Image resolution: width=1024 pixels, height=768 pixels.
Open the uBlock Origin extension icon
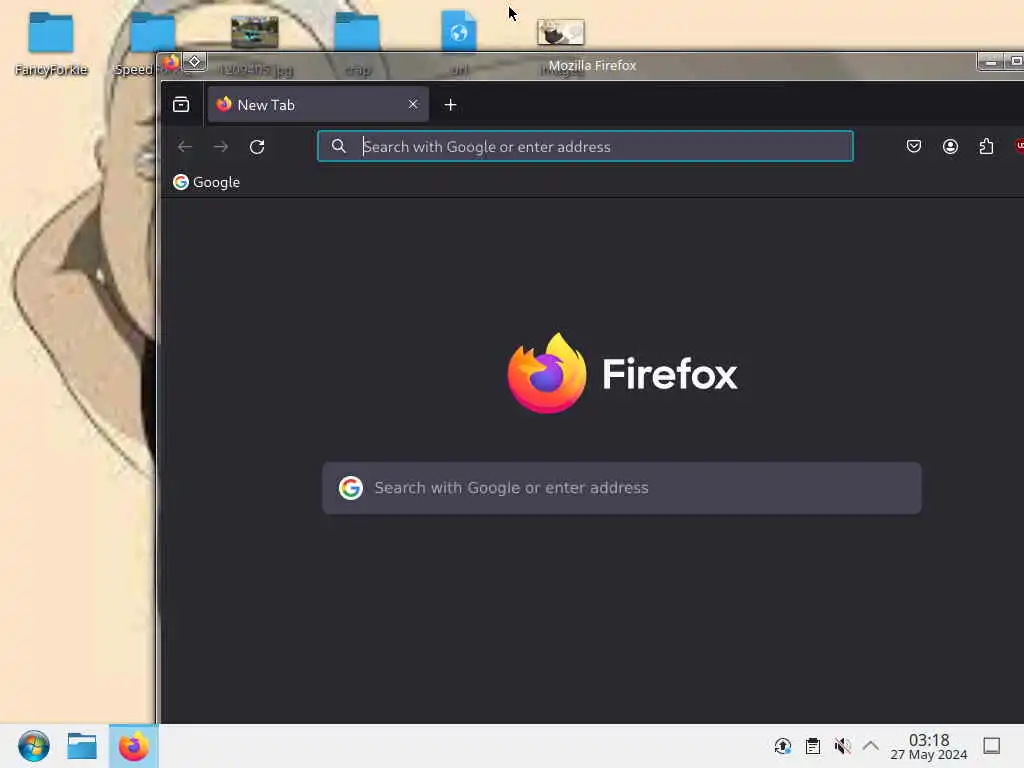pyautogui.click(x=1019, y=146)
